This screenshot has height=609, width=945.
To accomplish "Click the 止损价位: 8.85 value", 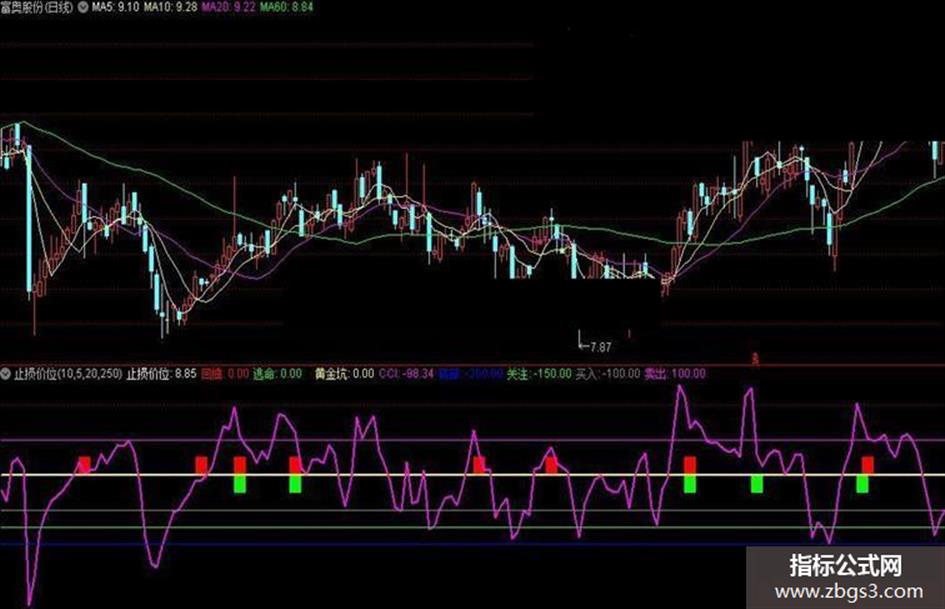I will [161, 374].
